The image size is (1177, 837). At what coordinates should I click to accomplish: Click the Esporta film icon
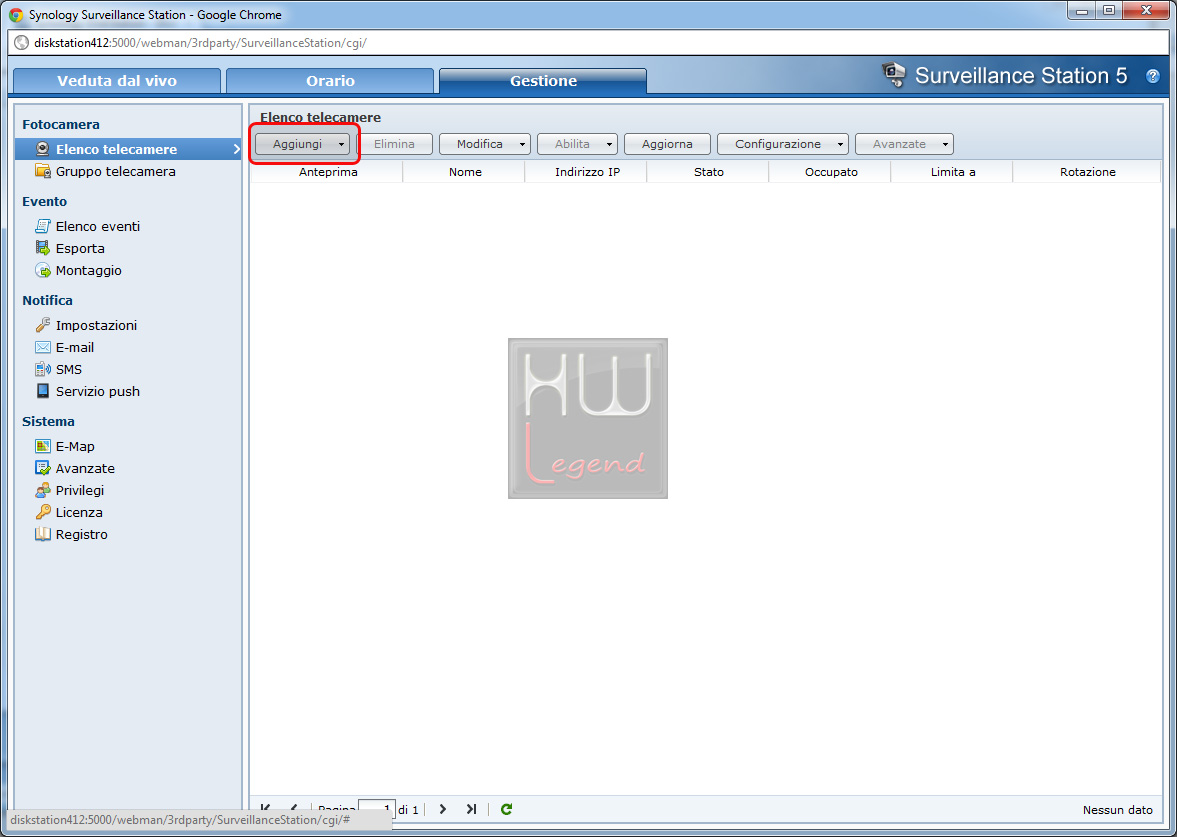click(x=43, y=248)
